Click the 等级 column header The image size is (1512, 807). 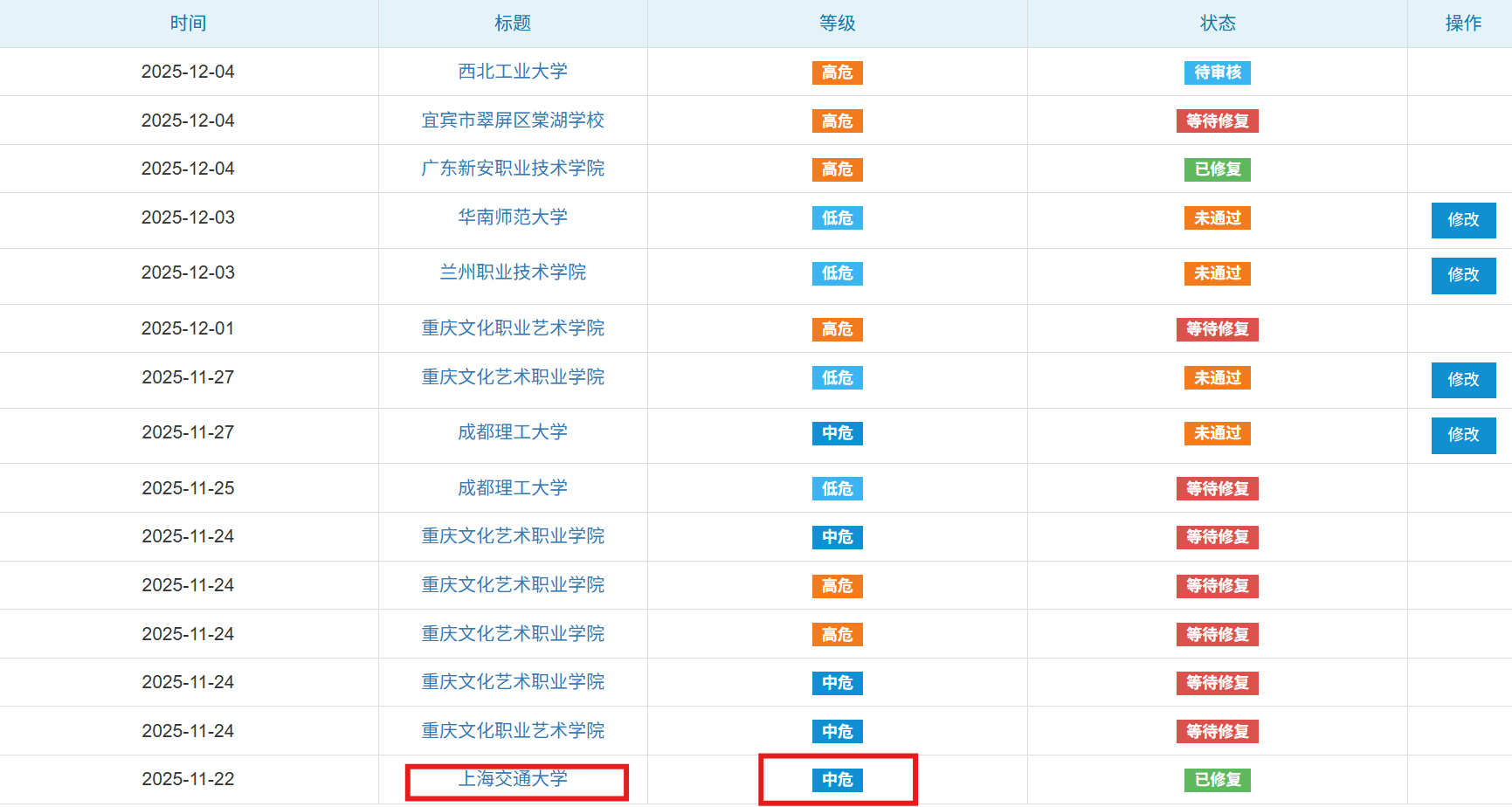tap(837, 24)
